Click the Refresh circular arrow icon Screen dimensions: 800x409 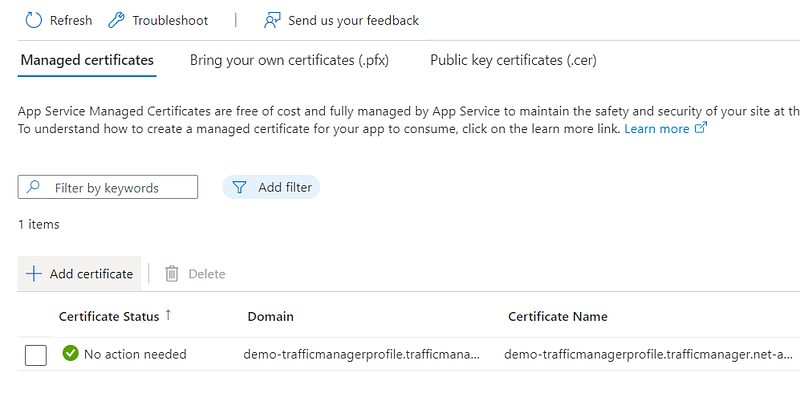click(34, 20)
